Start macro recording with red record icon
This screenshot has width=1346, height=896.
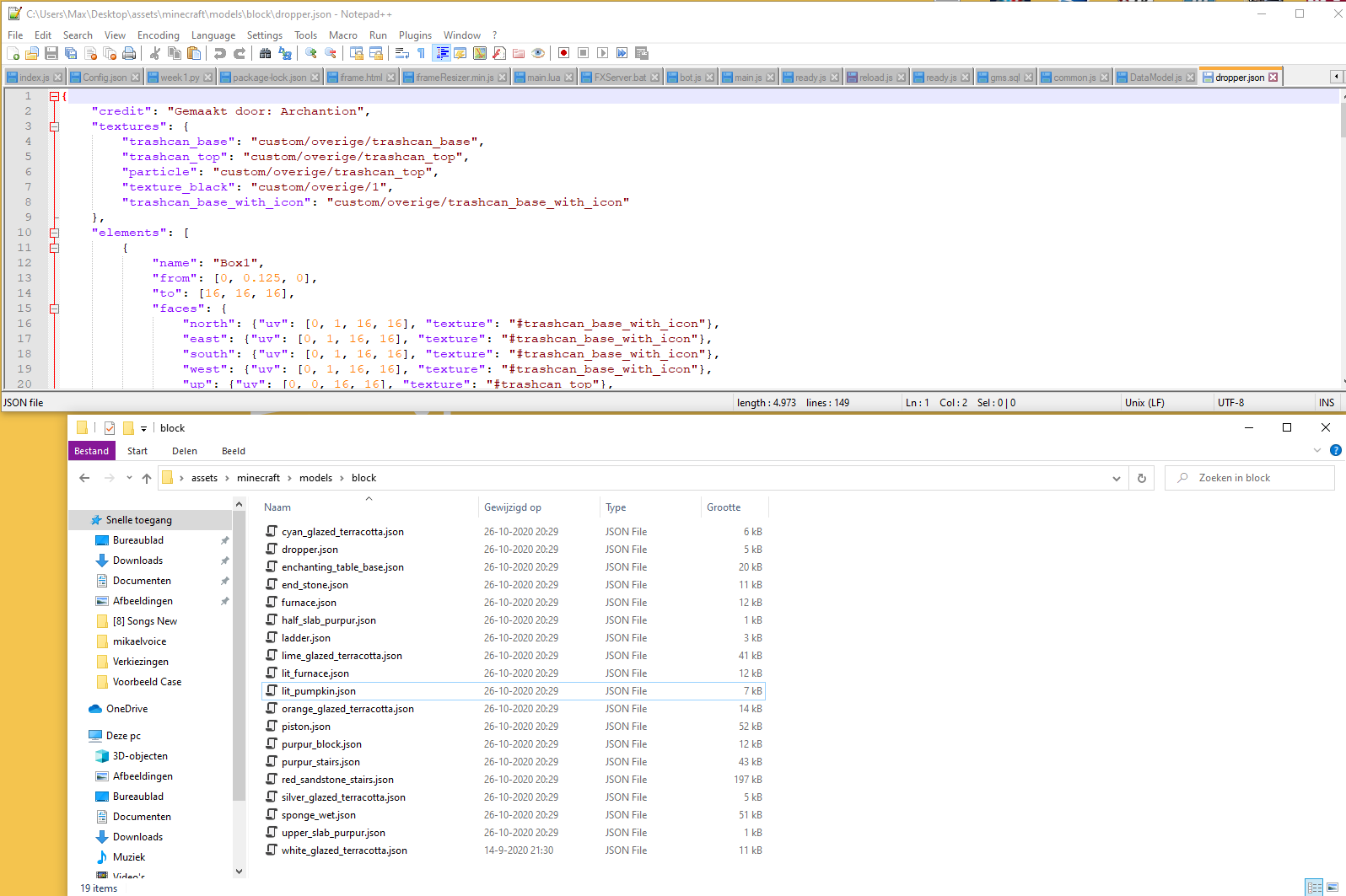(563, 53)
